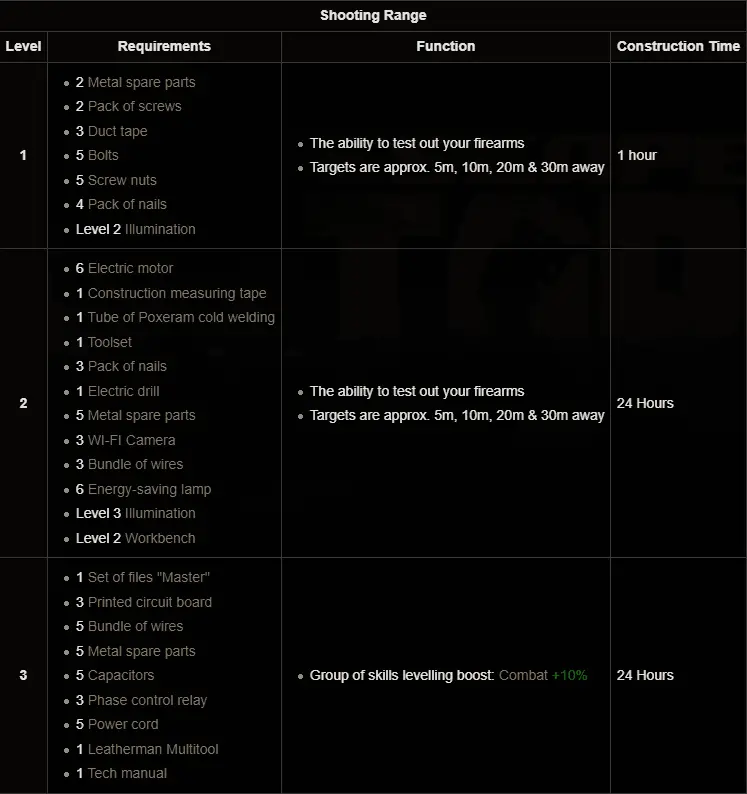Open the Toolset item link
The image size is (747, 794).
(110, 342)
